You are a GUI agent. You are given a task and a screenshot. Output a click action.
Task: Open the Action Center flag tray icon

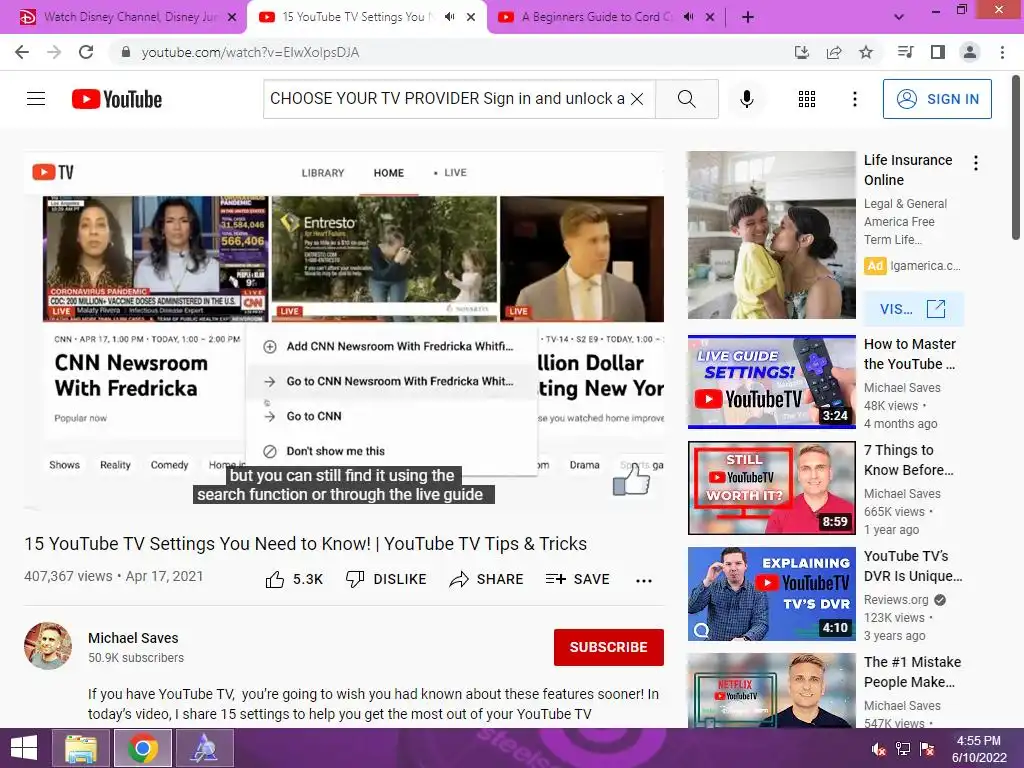tap(927, 748)
